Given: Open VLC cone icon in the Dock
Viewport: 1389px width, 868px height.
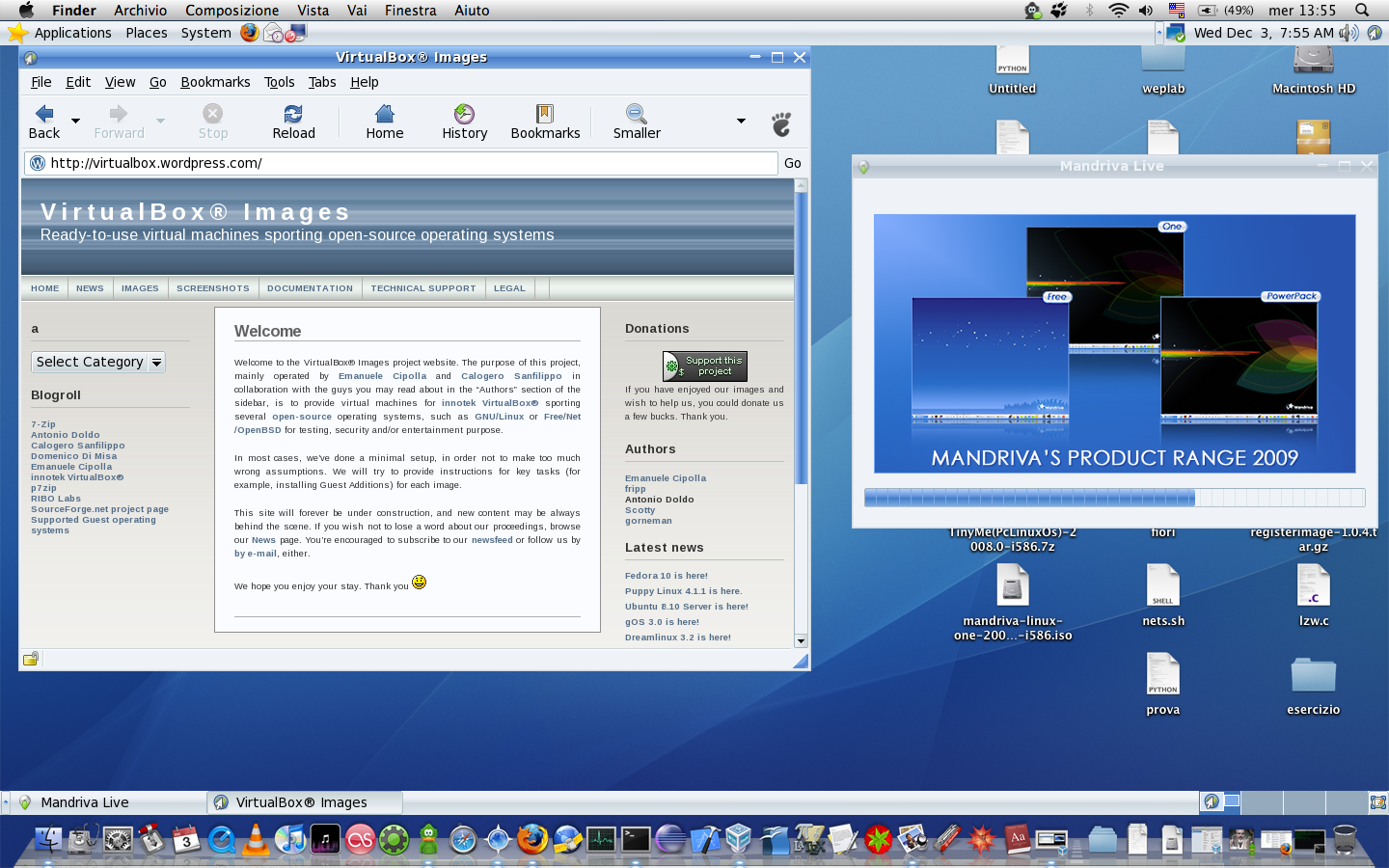Looking at the screenshot, I should pyautogui.click(x=256, y=839).
